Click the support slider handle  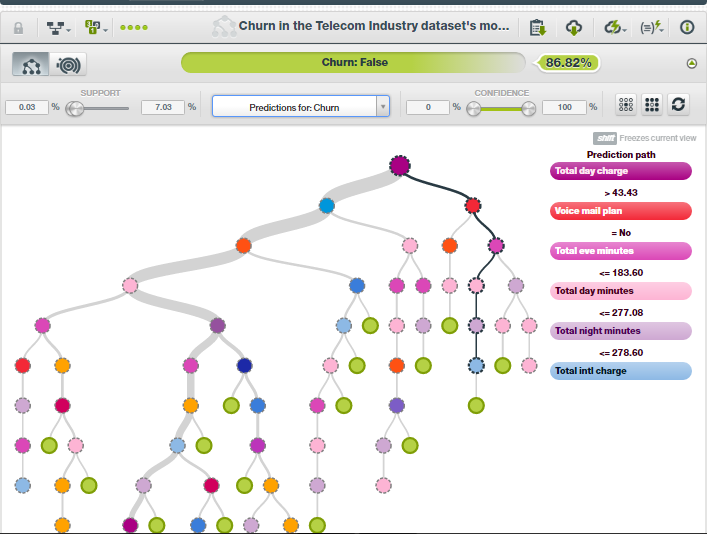tap(75, 108)
